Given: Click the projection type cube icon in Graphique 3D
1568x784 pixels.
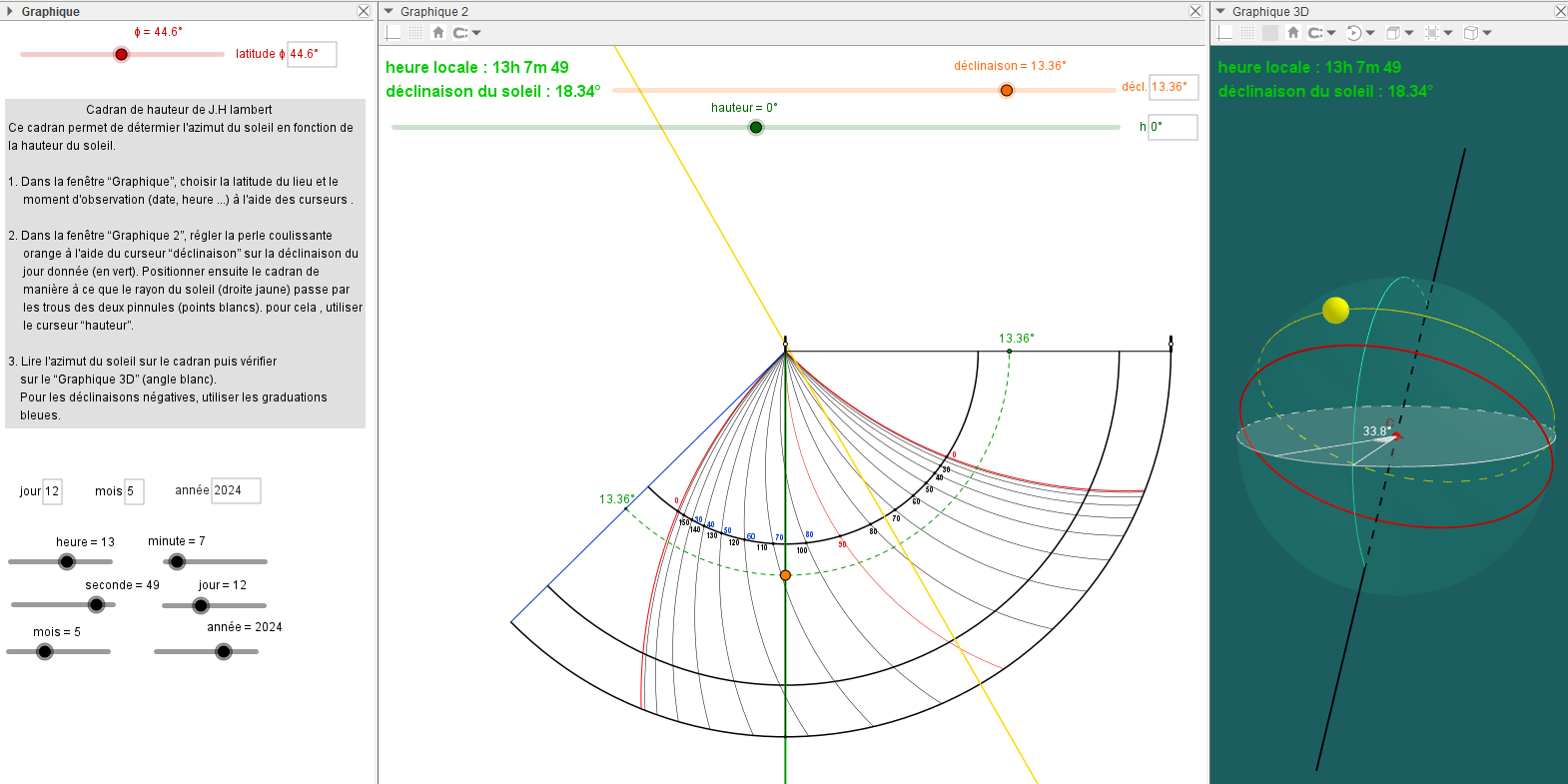Looking at the screenshot, I should [x=1471, y=33].
